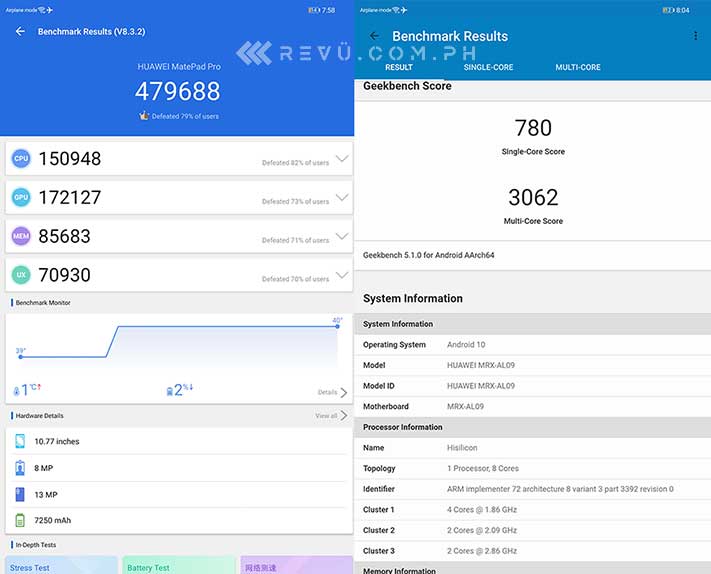The height and width of the screenshot is (574, 711).
Task: Tap the 7250 mAh battery icon
Action: [20, 520]
